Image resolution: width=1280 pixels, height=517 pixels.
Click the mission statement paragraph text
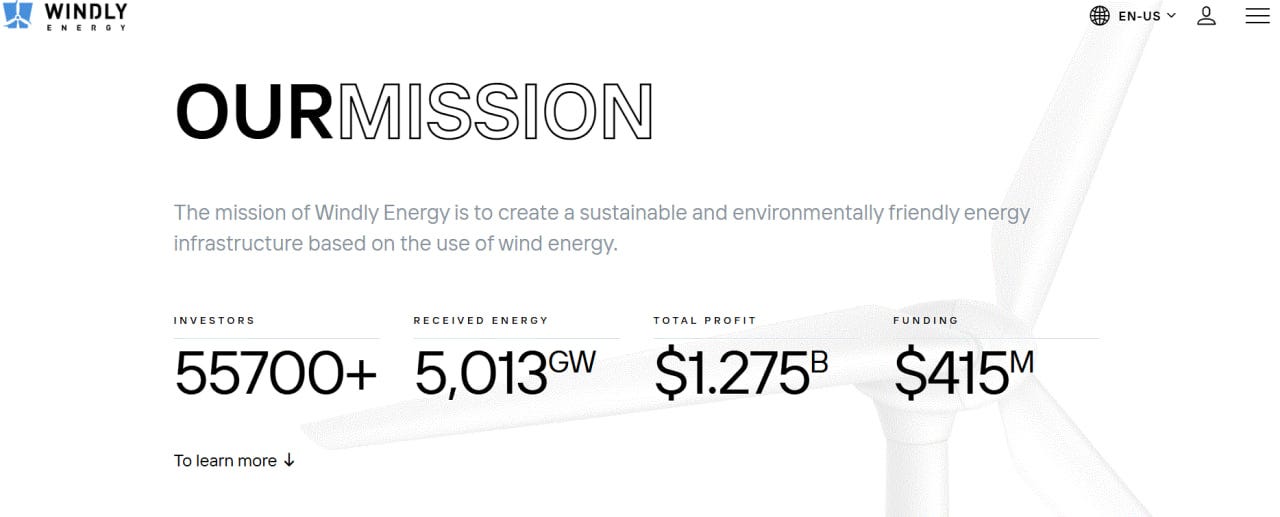(602, 228)
